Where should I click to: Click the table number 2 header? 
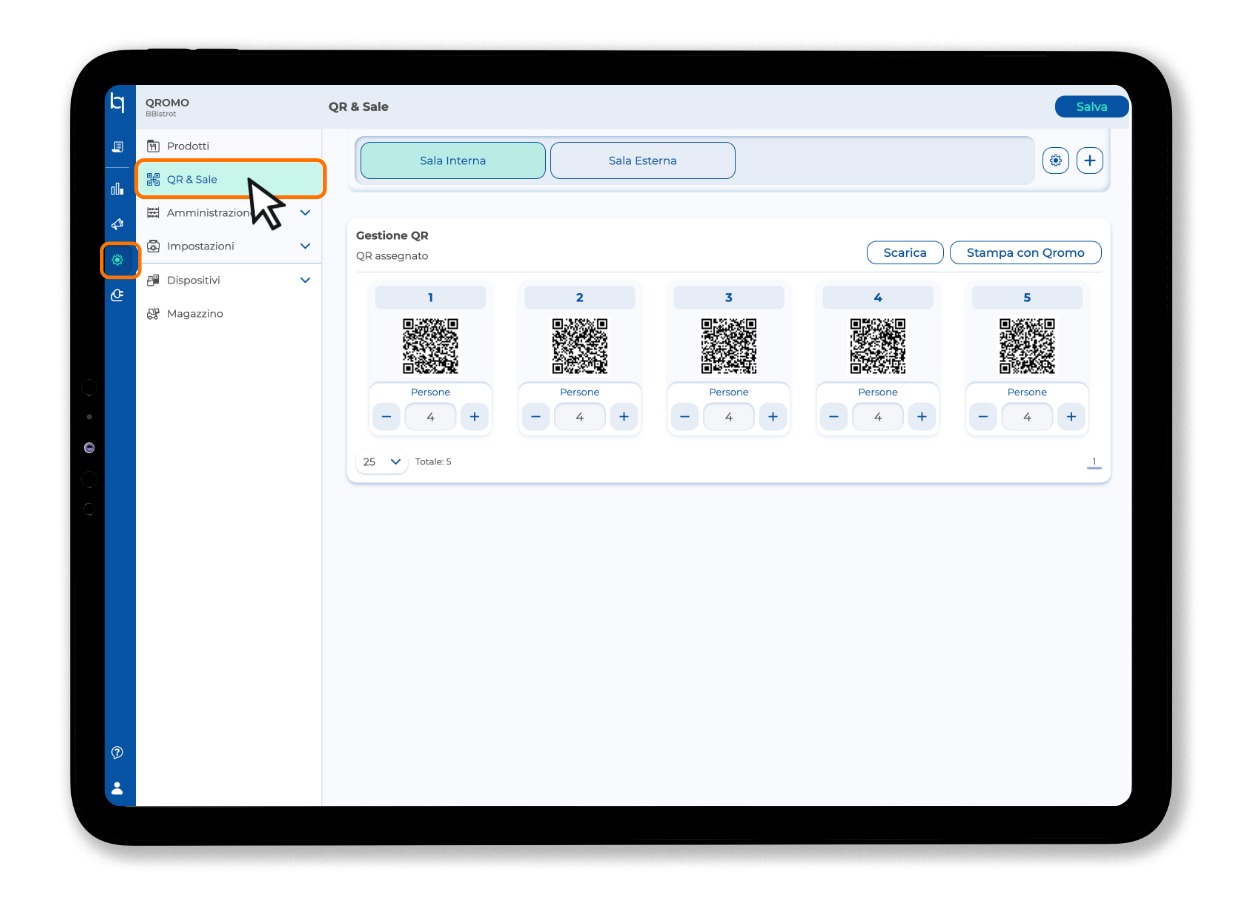click(580, 297)
